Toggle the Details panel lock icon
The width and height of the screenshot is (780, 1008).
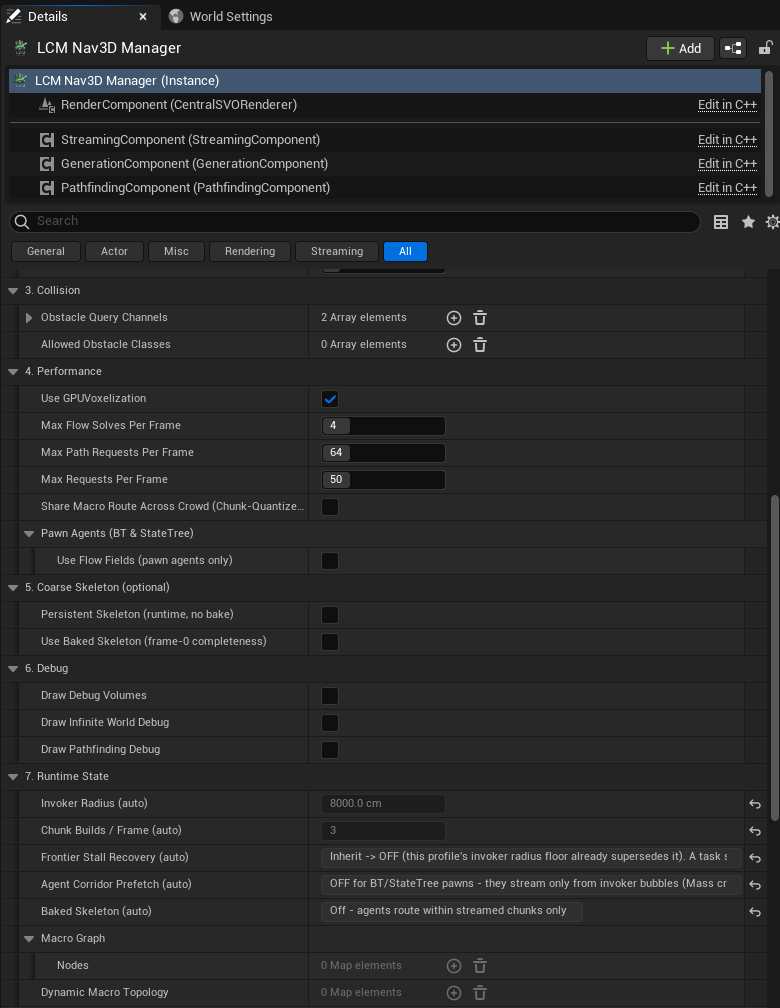[x=765, y=48]
